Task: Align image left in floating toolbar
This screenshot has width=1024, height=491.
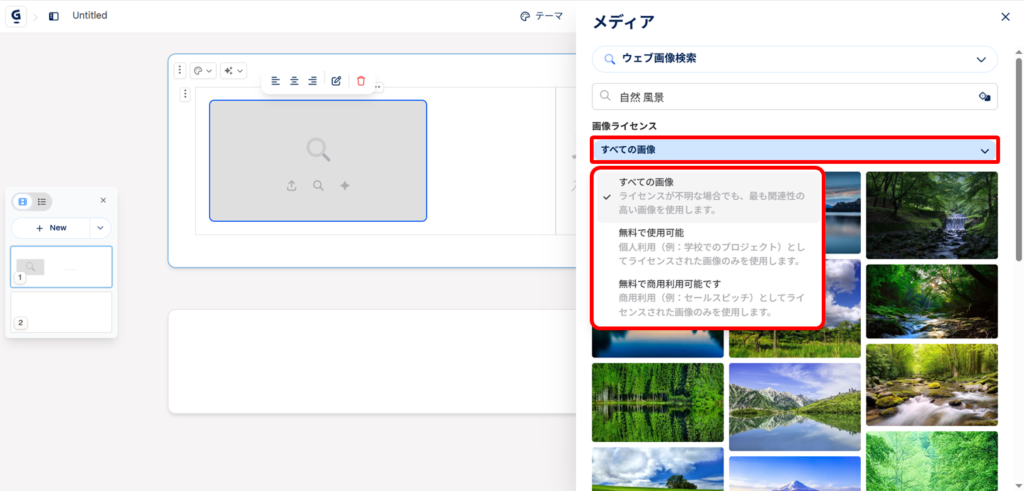Action: [275, 81]
